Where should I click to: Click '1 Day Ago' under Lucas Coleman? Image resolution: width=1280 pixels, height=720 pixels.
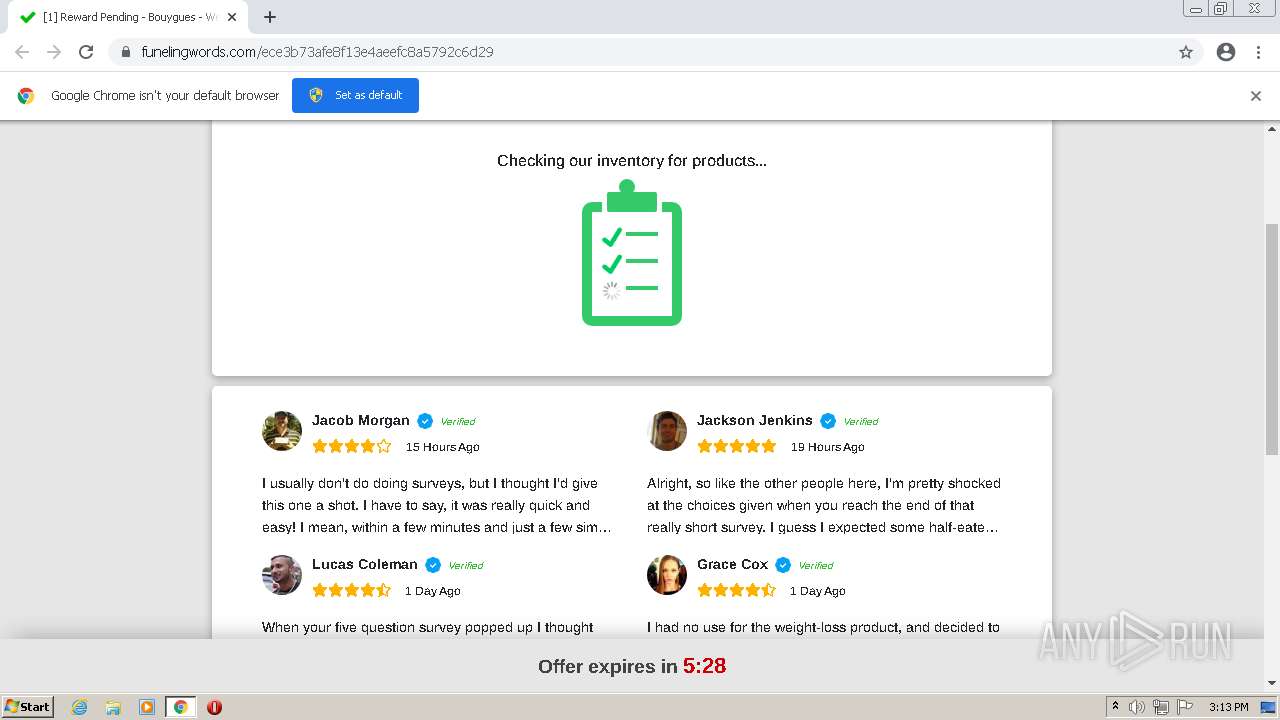[x=433, y=591]
